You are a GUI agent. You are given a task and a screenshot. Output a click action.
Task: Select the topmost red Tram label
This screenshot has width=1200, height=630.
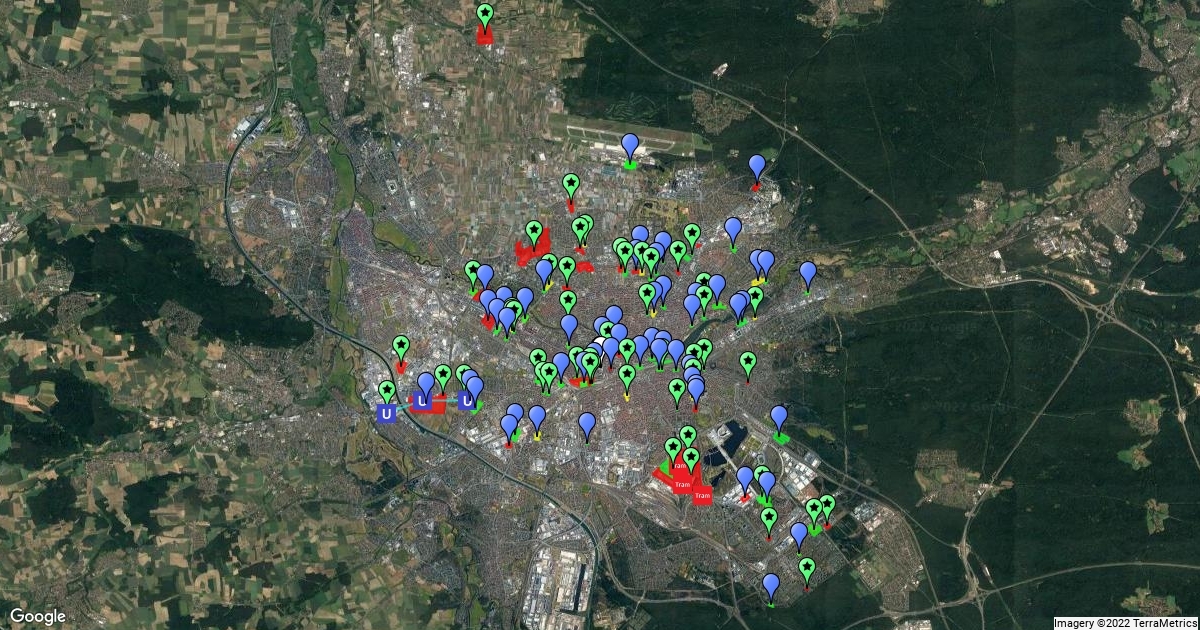click(678, 467)
